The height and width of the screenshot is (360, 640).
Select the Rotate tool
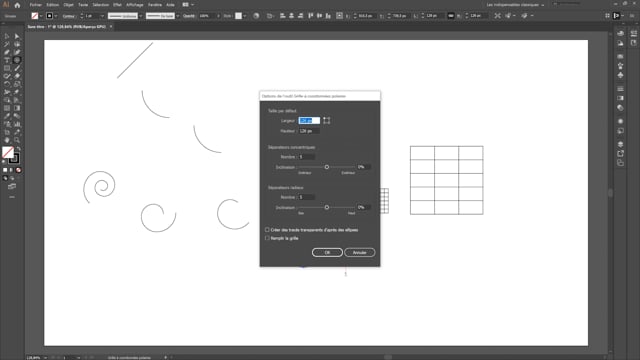7,84
